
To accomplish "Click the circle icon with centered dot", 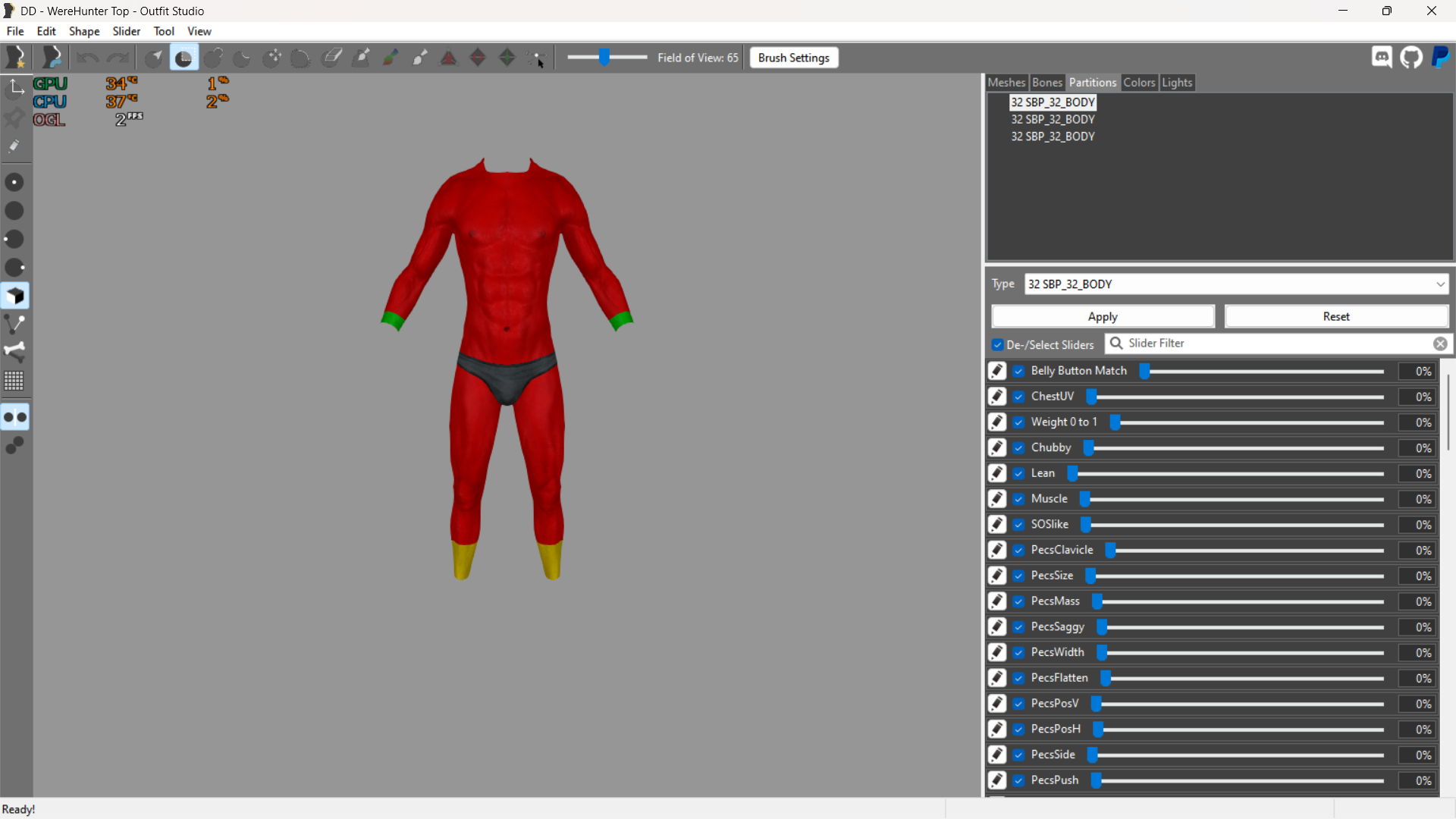I will pos(14,183).
